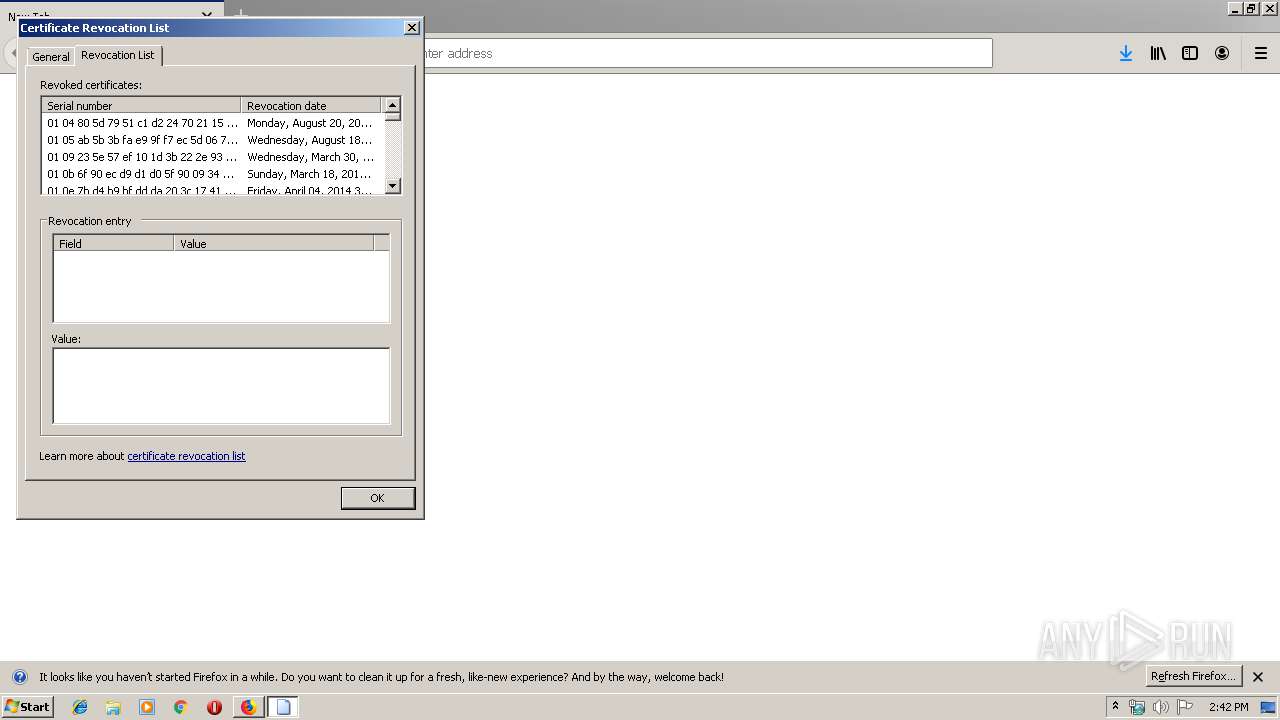Viewport: 1280px width, 720px height.
Task: Sort by the Revocation date column header
Action: [x=311, y=105]
